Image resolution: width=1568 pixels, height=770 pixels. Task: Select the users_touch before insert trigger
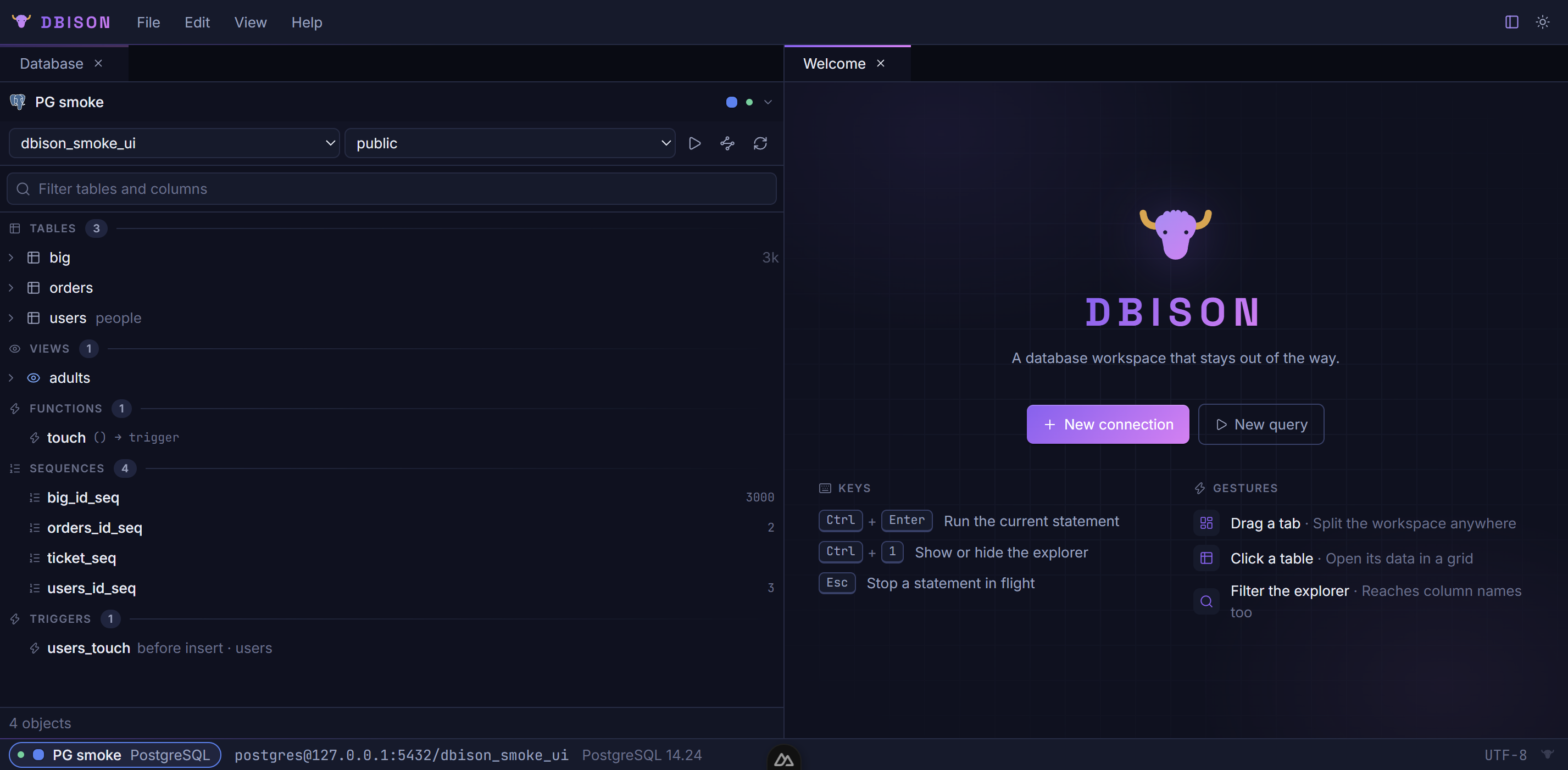click(391, 648)
